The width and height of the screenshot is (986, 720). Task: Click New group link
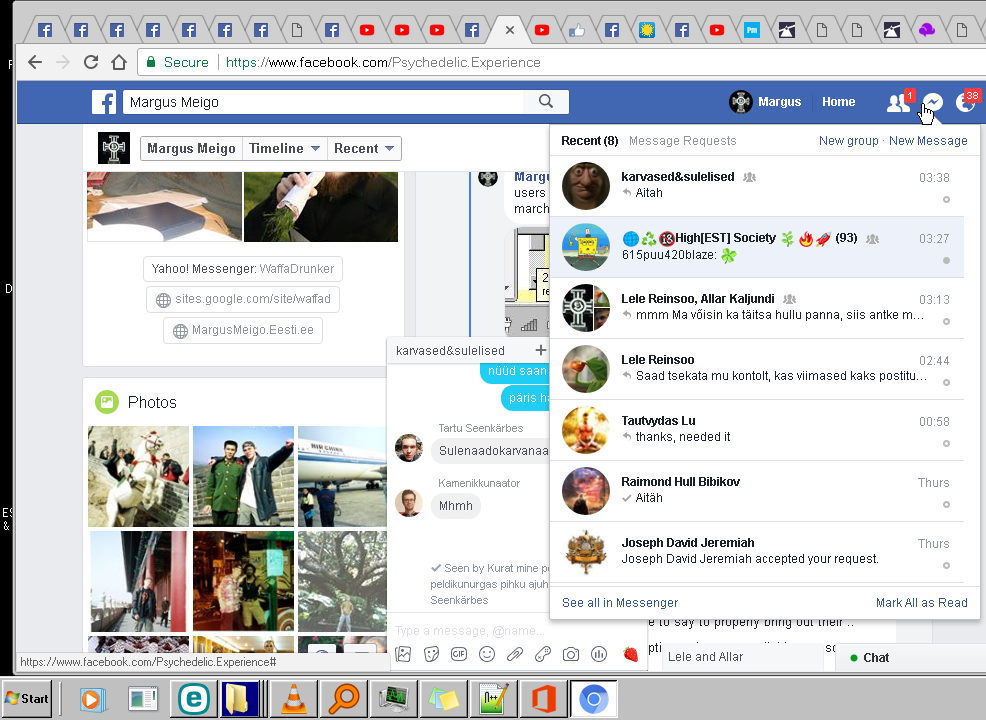click(848, 141)
